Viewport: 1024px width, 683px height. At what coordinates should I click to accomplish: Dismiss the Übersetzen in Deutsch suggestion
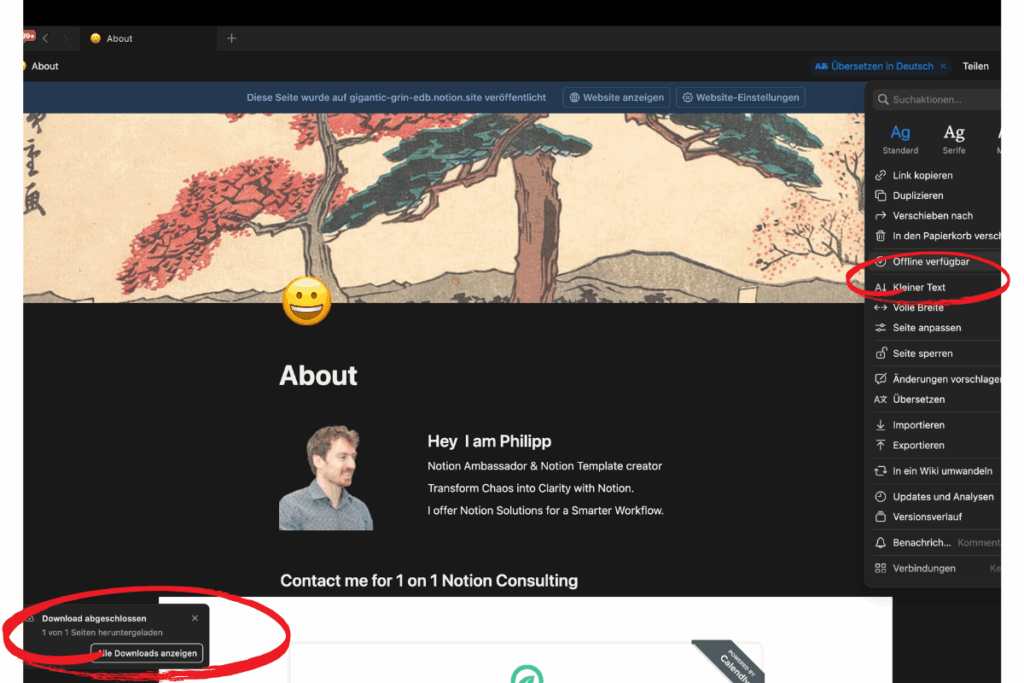943,66
